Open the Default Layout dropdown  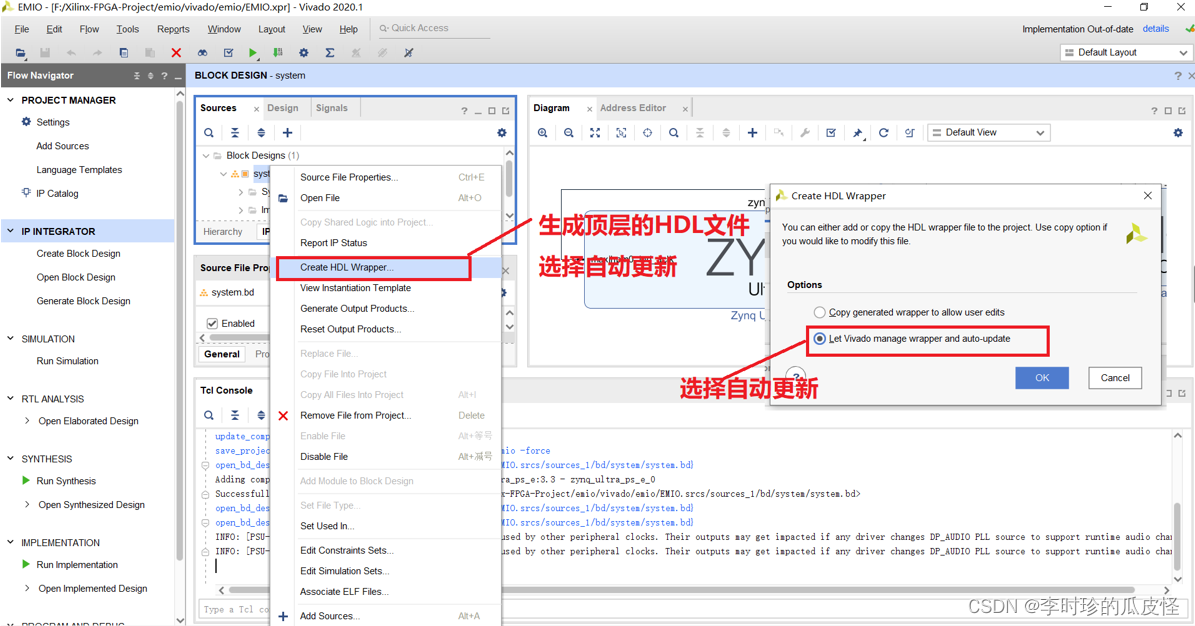(1125, 53)
